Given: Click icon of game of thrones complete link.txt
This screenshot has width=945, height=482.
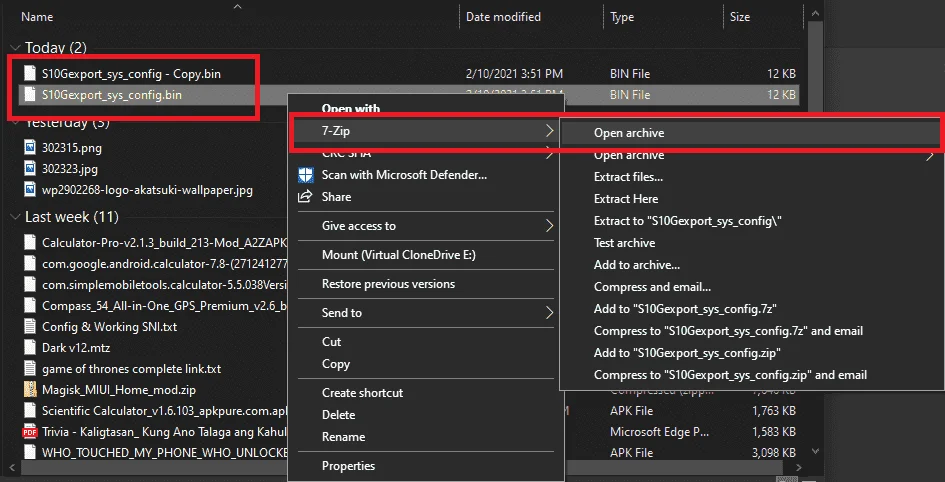Looking at the screenshot, I should tap(30, 368).
